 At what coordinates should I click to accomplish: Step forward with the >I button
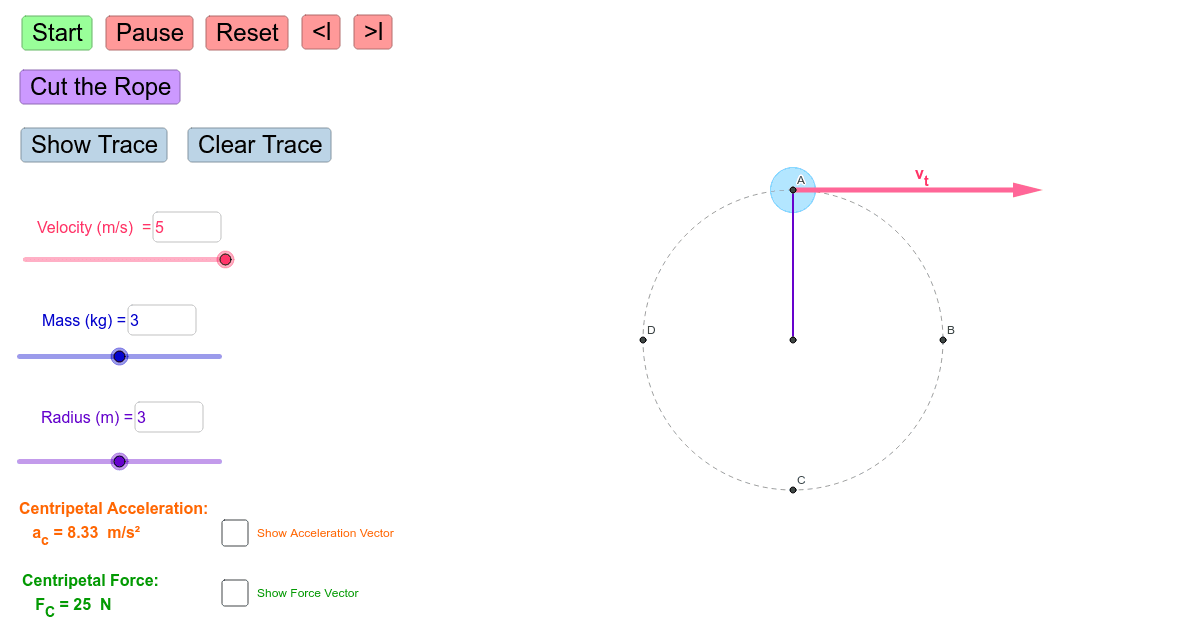[373, 32]
